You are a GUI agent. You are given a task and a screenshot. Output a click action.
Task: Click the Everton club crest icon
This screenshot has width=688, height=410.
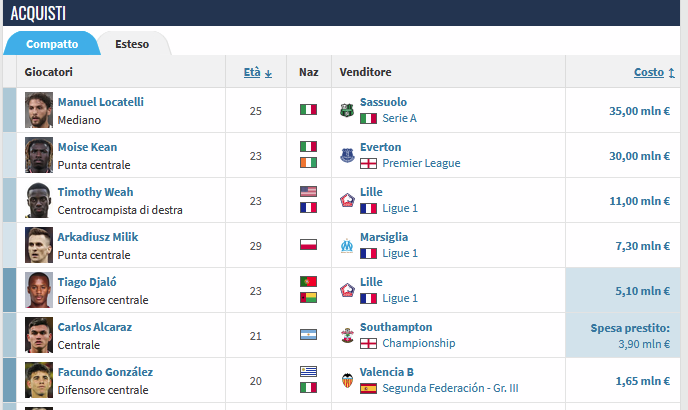[347, 155]
